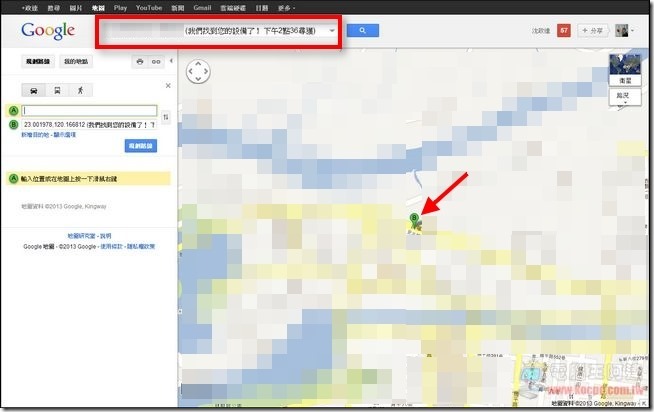This screenshot has width=654, height=412.
Task: Open the account profile photo
Action: point(621,30)
